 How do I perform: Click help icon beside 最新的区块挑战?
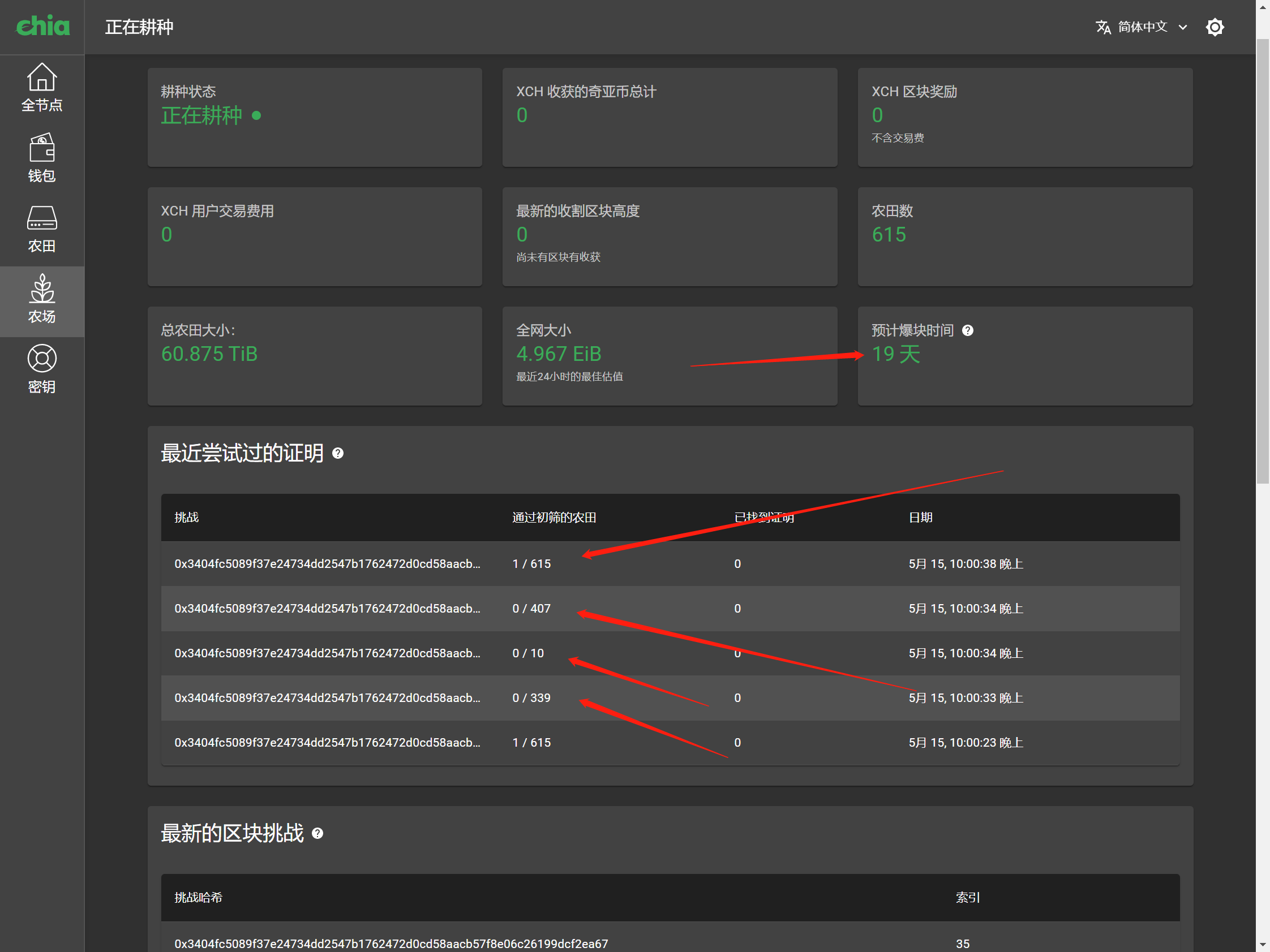tap(317, 833)
